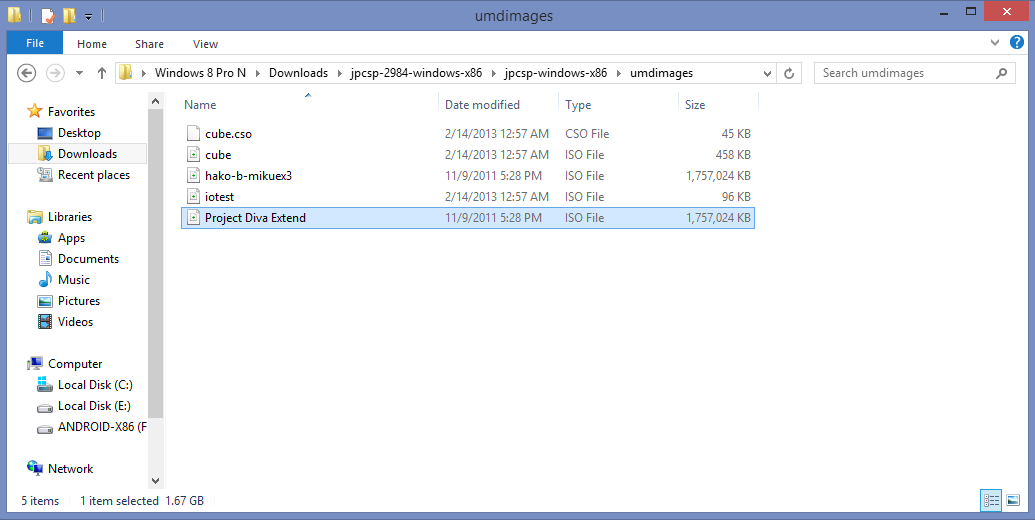Click the 458 KB size cell
The height and width of the screenshot is (520, 1035).
pos(733,155)
